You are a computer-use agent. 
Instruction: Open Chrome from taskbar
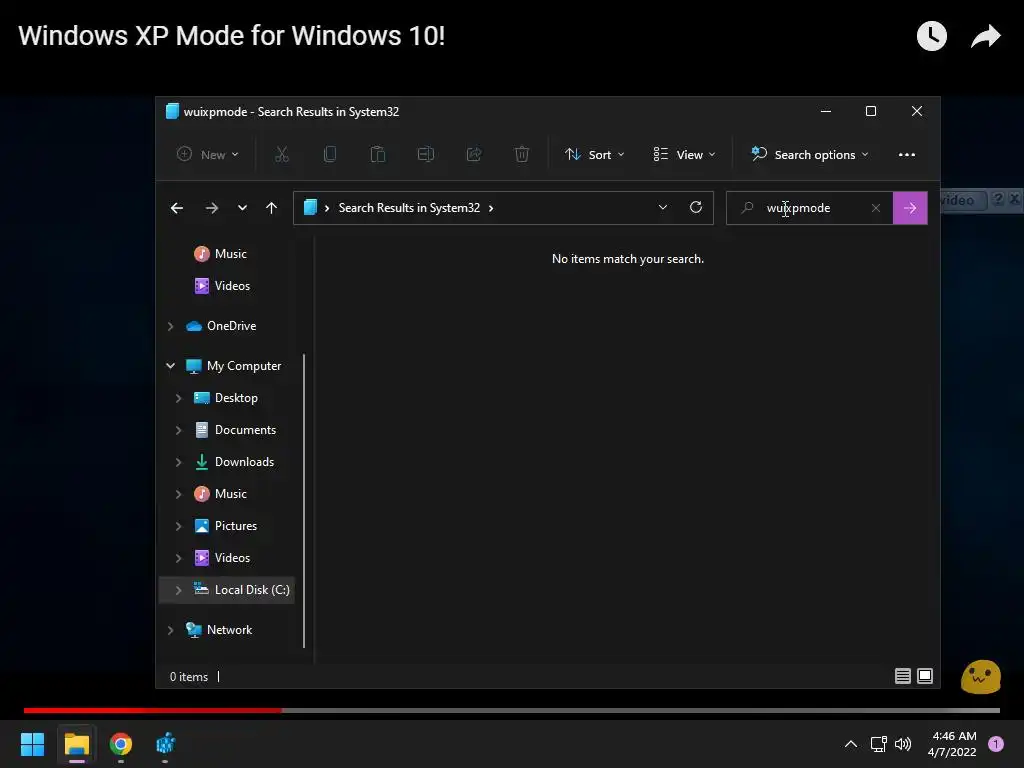[121, 744]
